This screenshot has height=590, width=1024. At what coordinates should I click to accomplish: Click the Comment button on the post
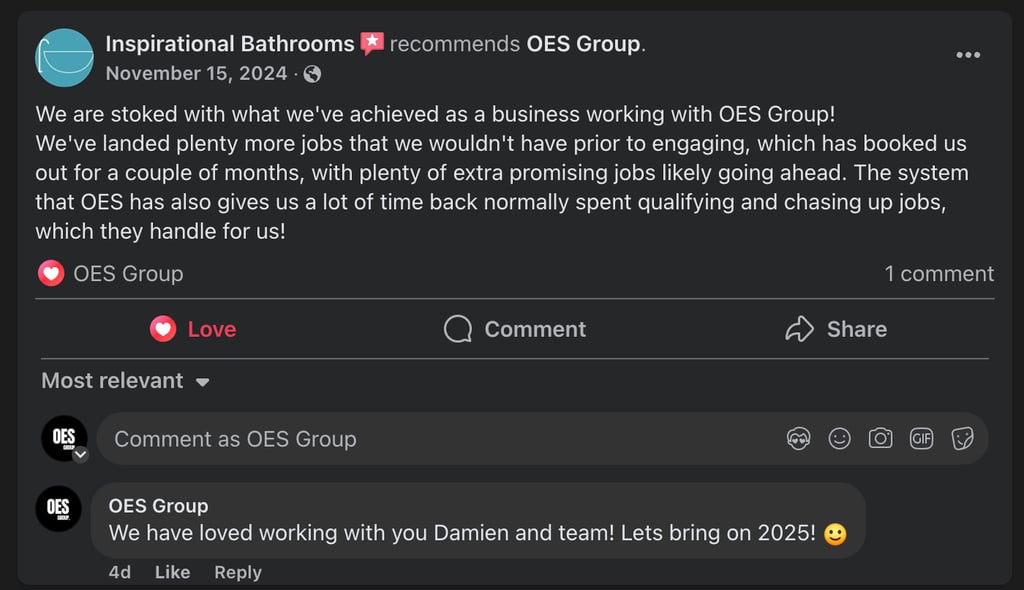pos(515,329)
